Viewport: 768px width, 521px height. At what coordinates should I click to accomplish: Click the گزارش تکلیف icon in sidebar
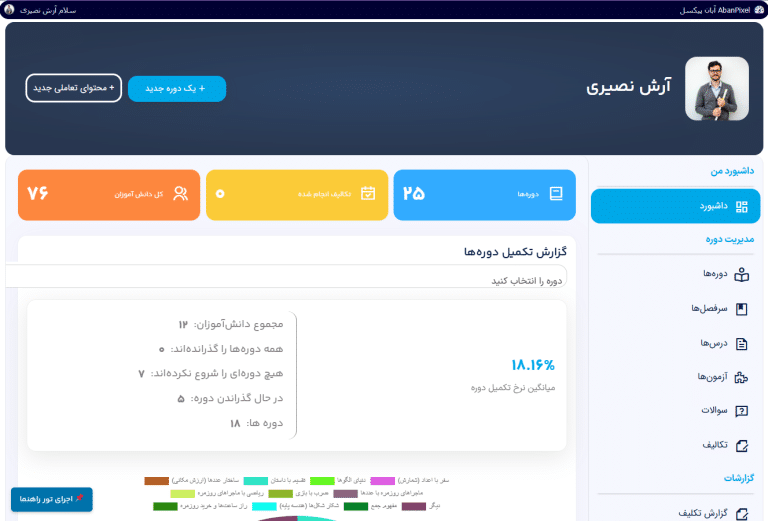(x=741, y=514)
